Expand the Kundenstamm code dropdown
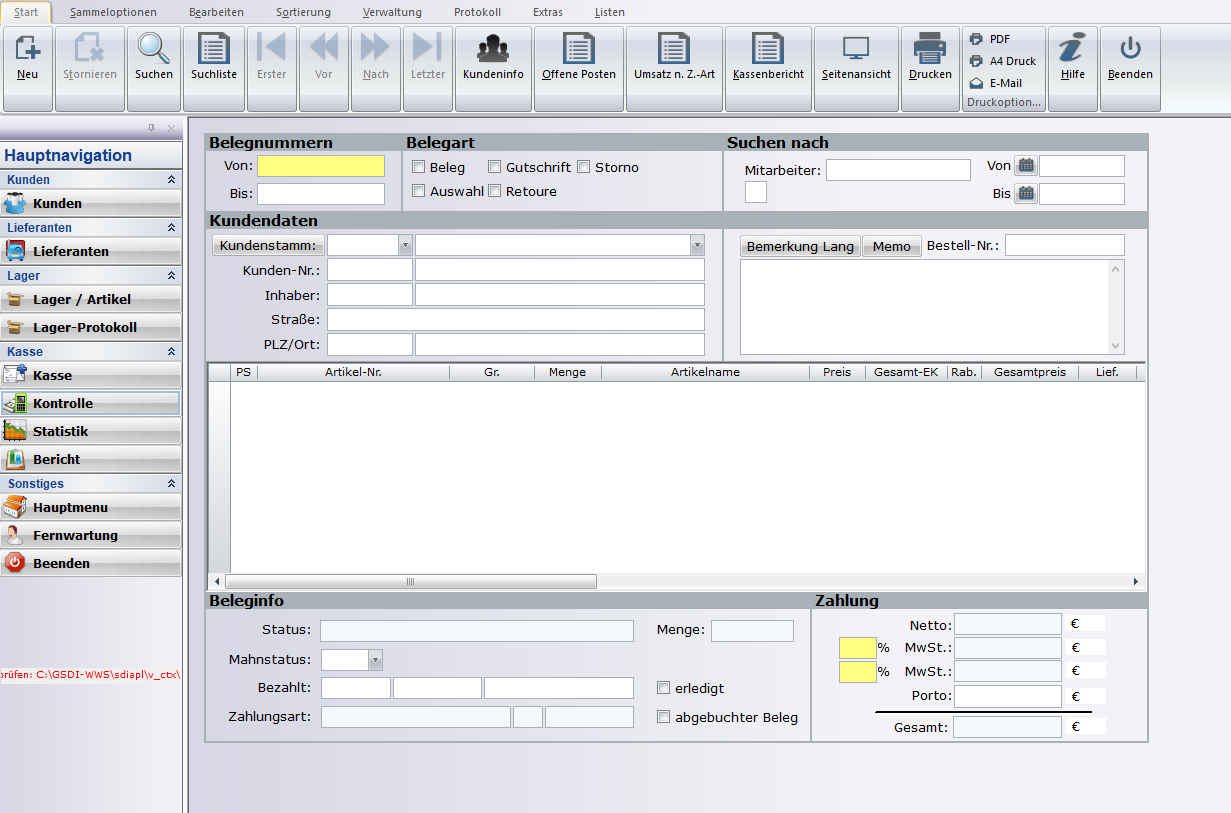The height and width of the screenshot is (813, 1231). (x=405, y=245)
